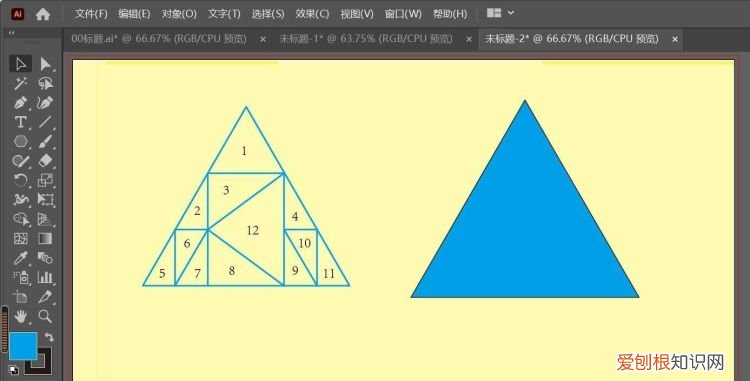Click the blue Fill color swatch
This screenshot has width=750, height=381.
point(23,346)
